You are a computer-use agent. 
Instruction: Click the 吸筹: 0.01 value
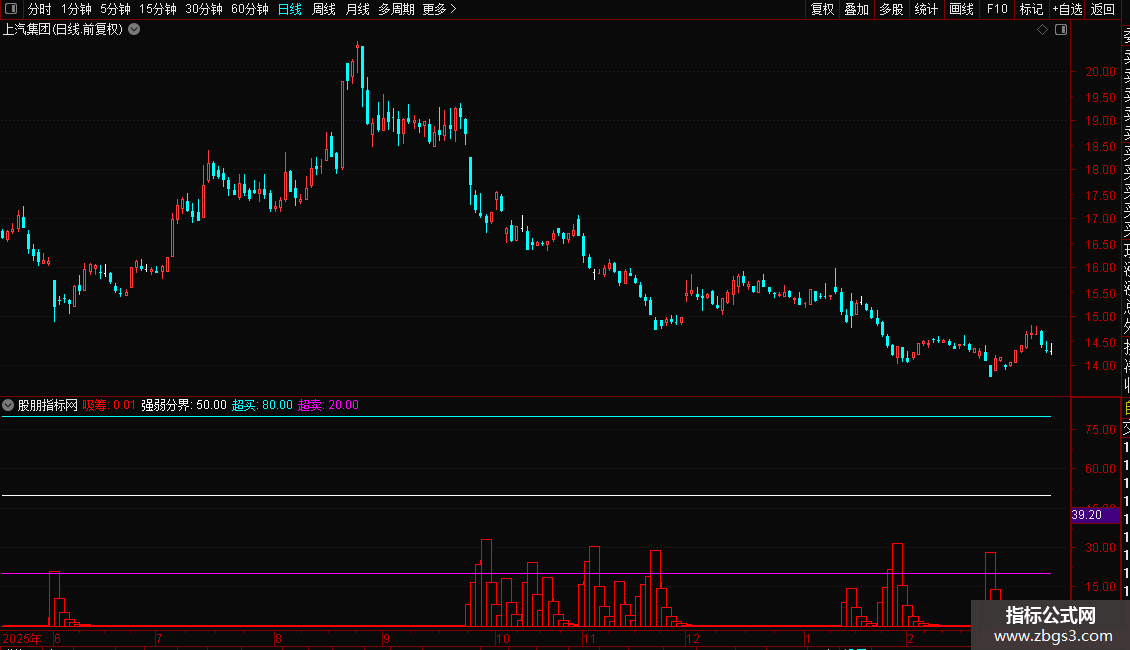click(x=109, y=405)
